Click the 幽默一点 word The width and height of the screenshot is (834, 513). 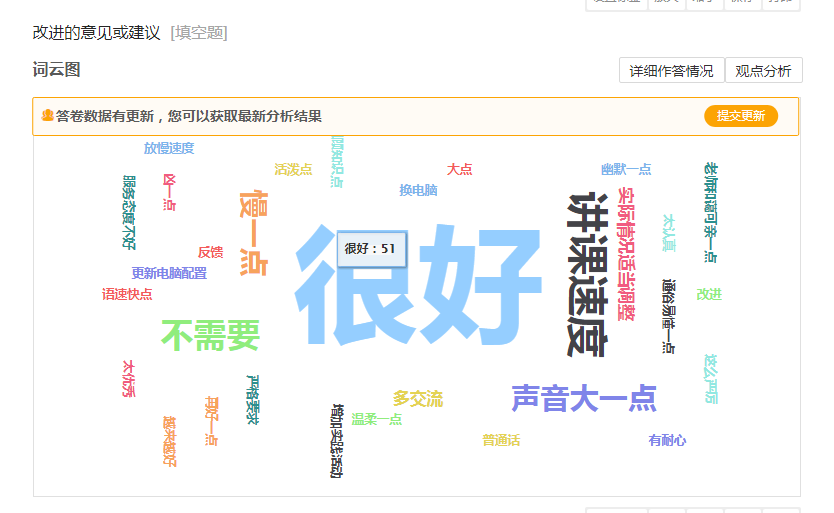[x=626, y=169]
